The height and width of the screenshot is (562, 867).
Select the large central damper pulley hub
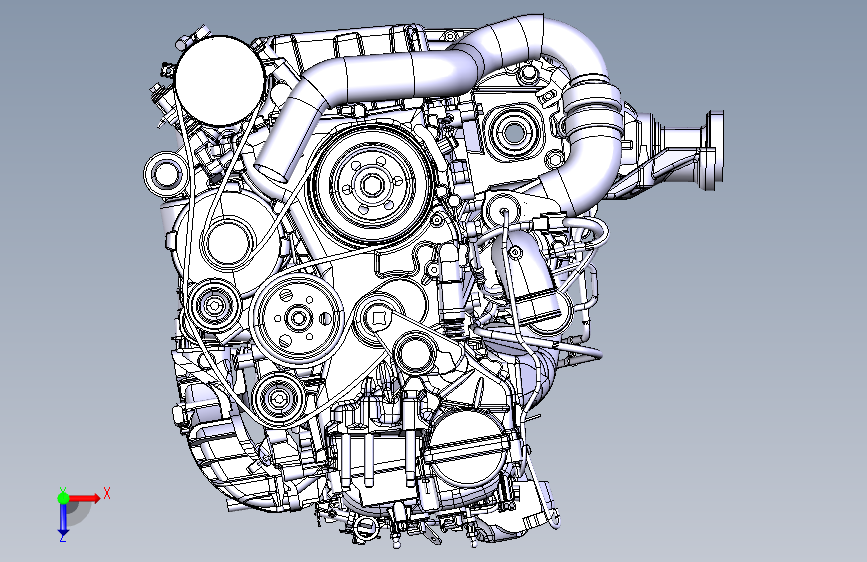(371, 184)
